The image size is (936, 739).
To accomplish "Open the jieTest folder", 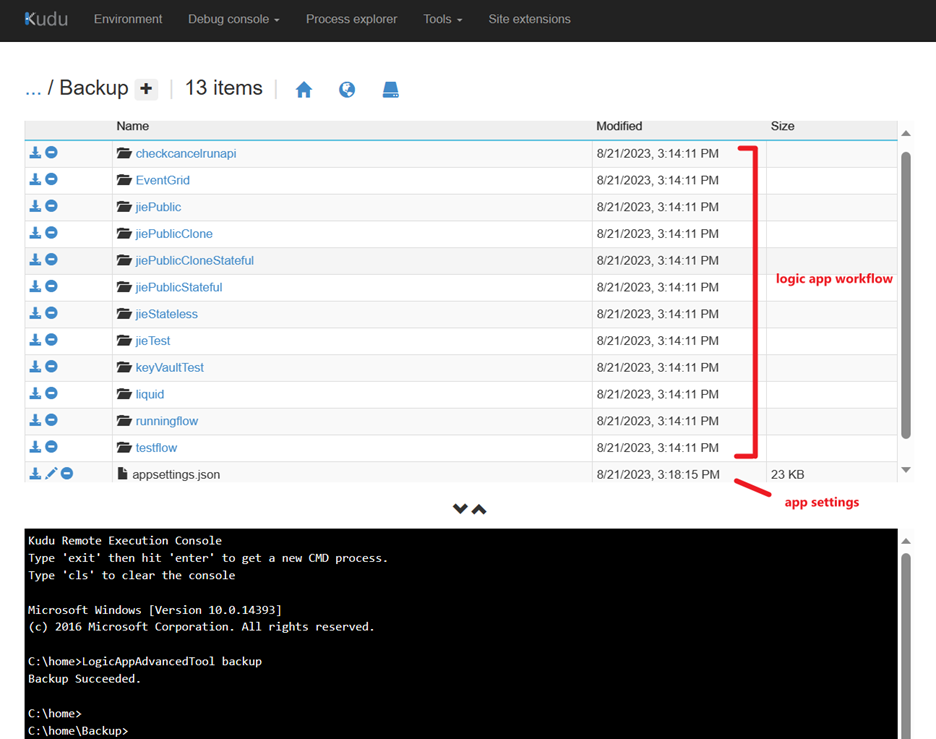I will tap(153, 340).
